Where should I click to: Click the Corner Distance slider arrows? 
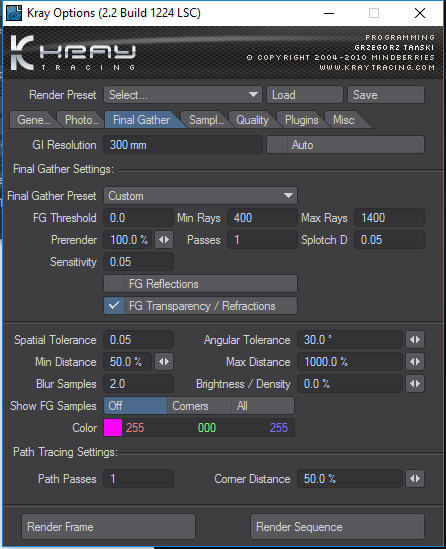coord(415,479)
